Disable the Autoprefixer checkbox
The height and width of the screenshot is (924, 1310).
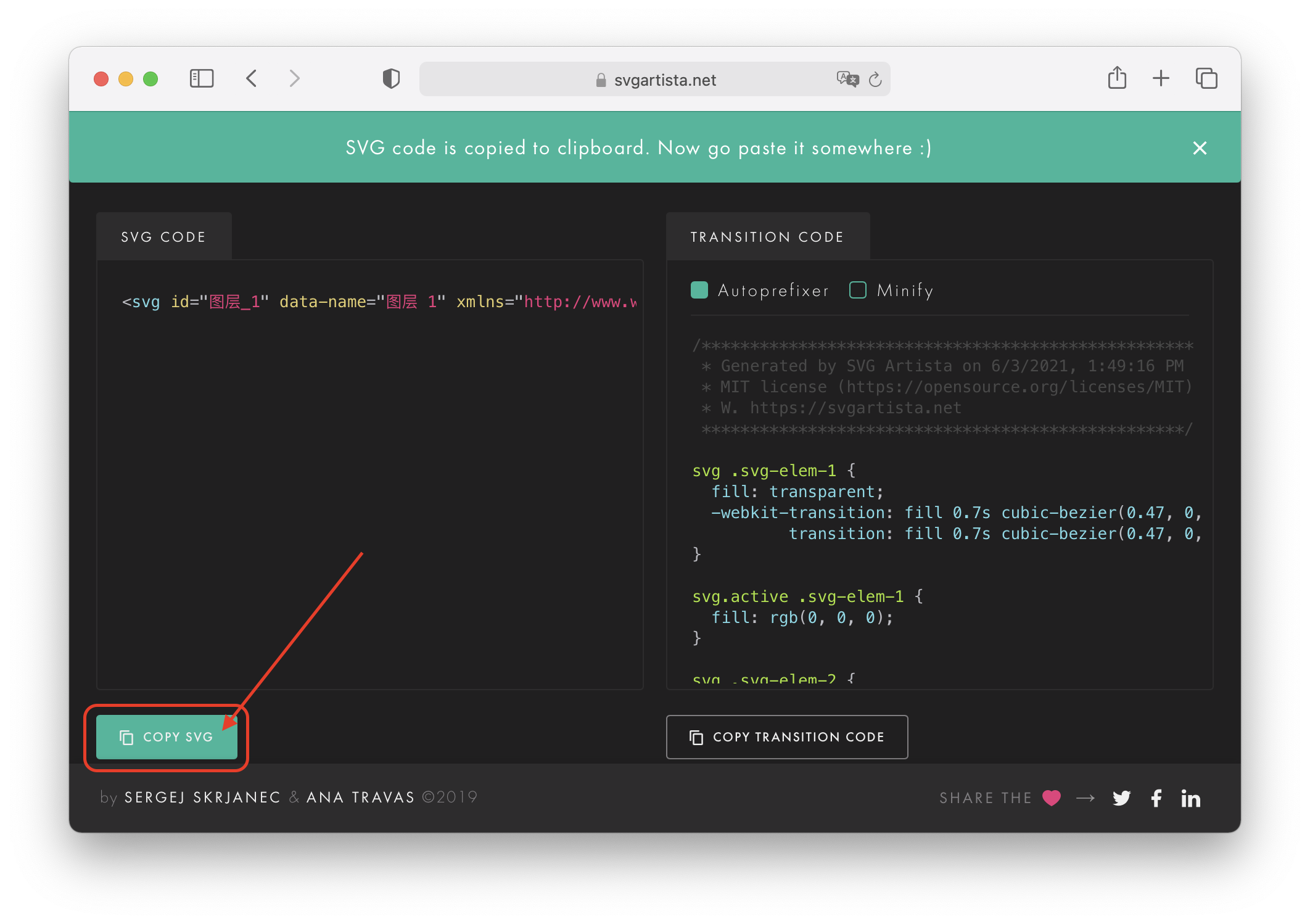tap(699, 290)
